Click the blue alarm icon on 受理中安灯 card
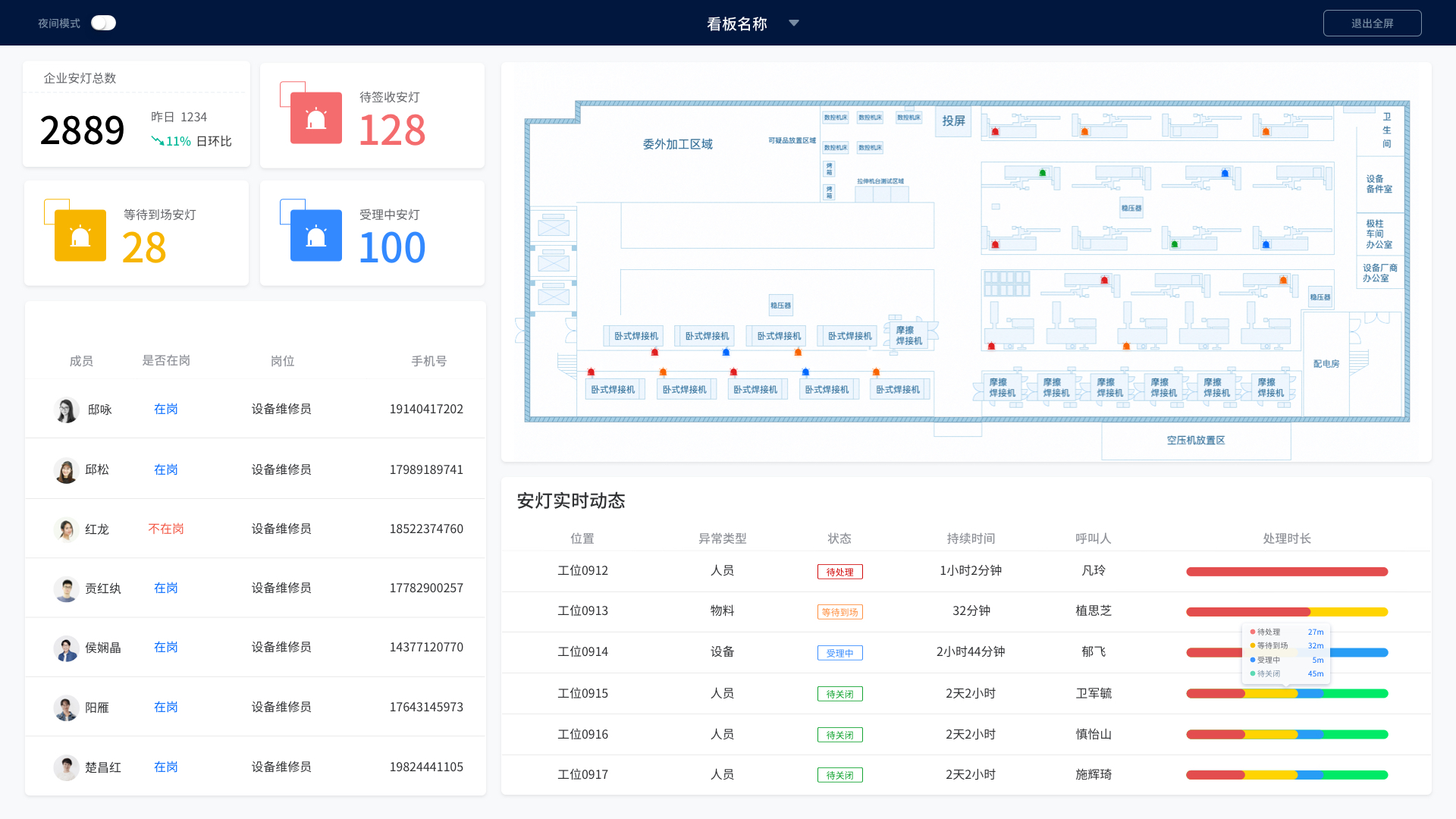This screenshot has width=1456, height=819. 316,235
